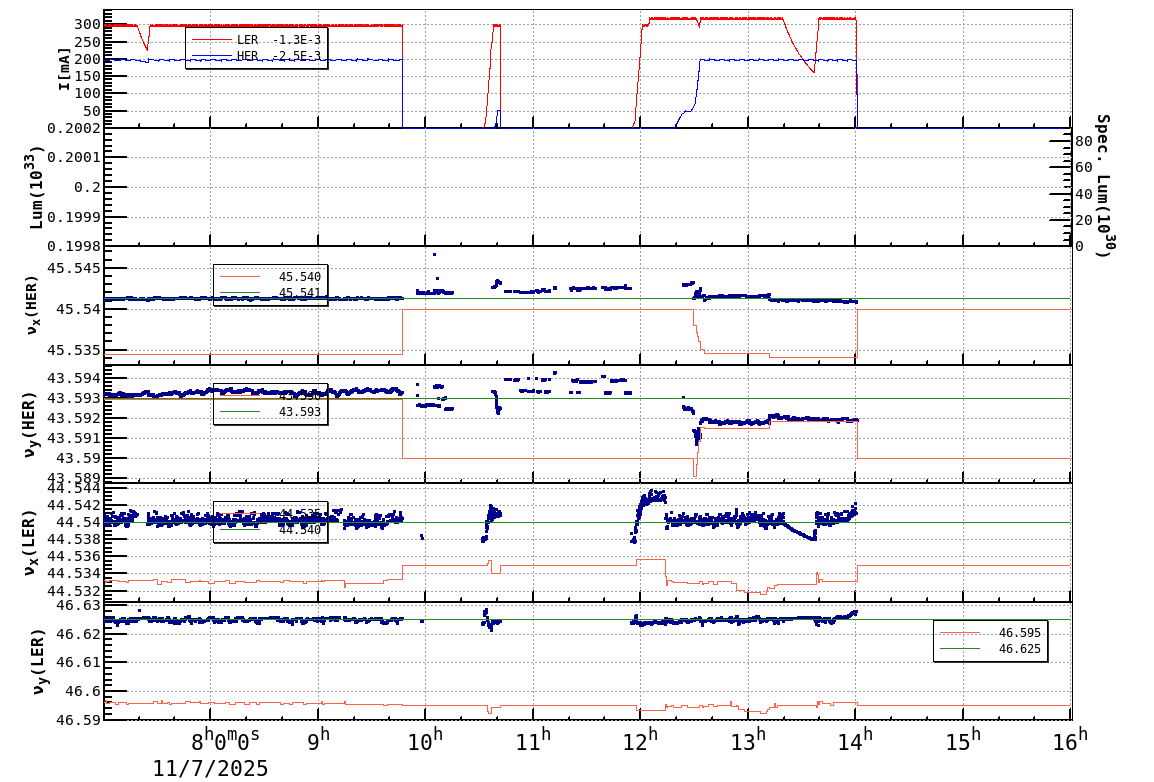Click the 11/7/2025 date label
The height and width of the screenshot is (782, 1154).
point(210,768)
